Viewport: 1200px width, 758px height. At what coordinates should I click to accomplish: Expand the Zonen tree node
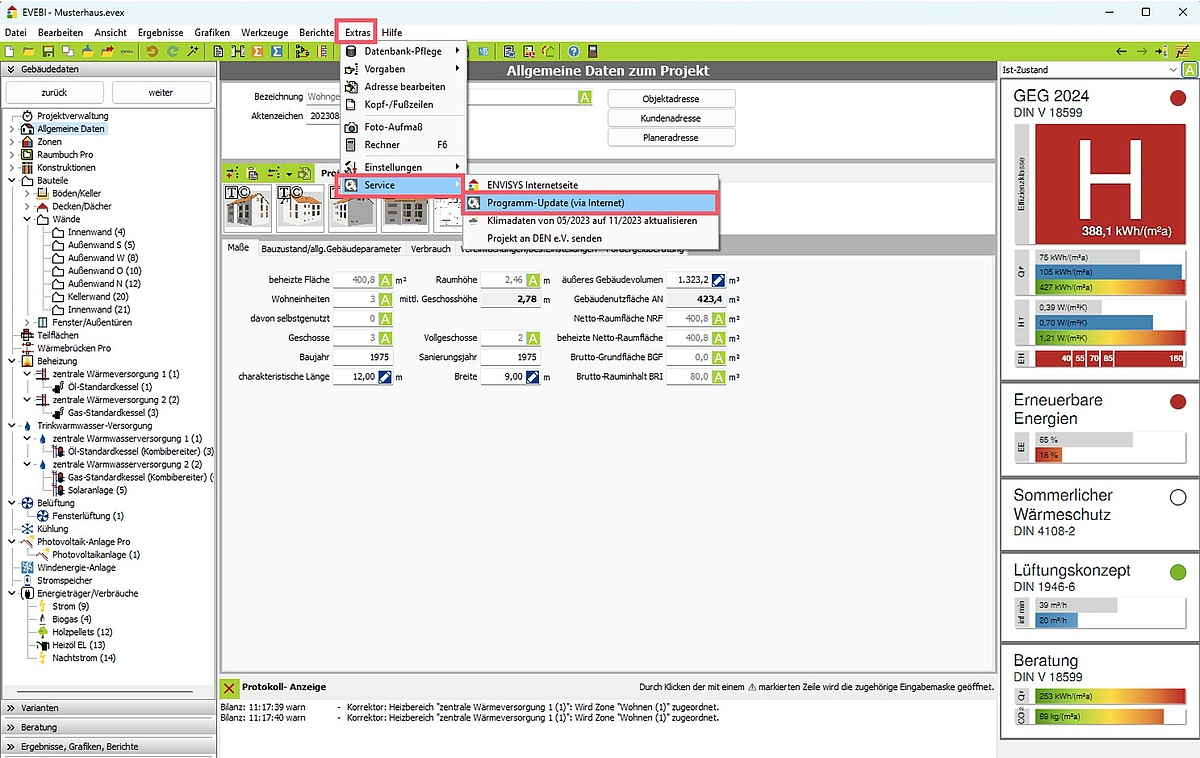click(13, 142)
